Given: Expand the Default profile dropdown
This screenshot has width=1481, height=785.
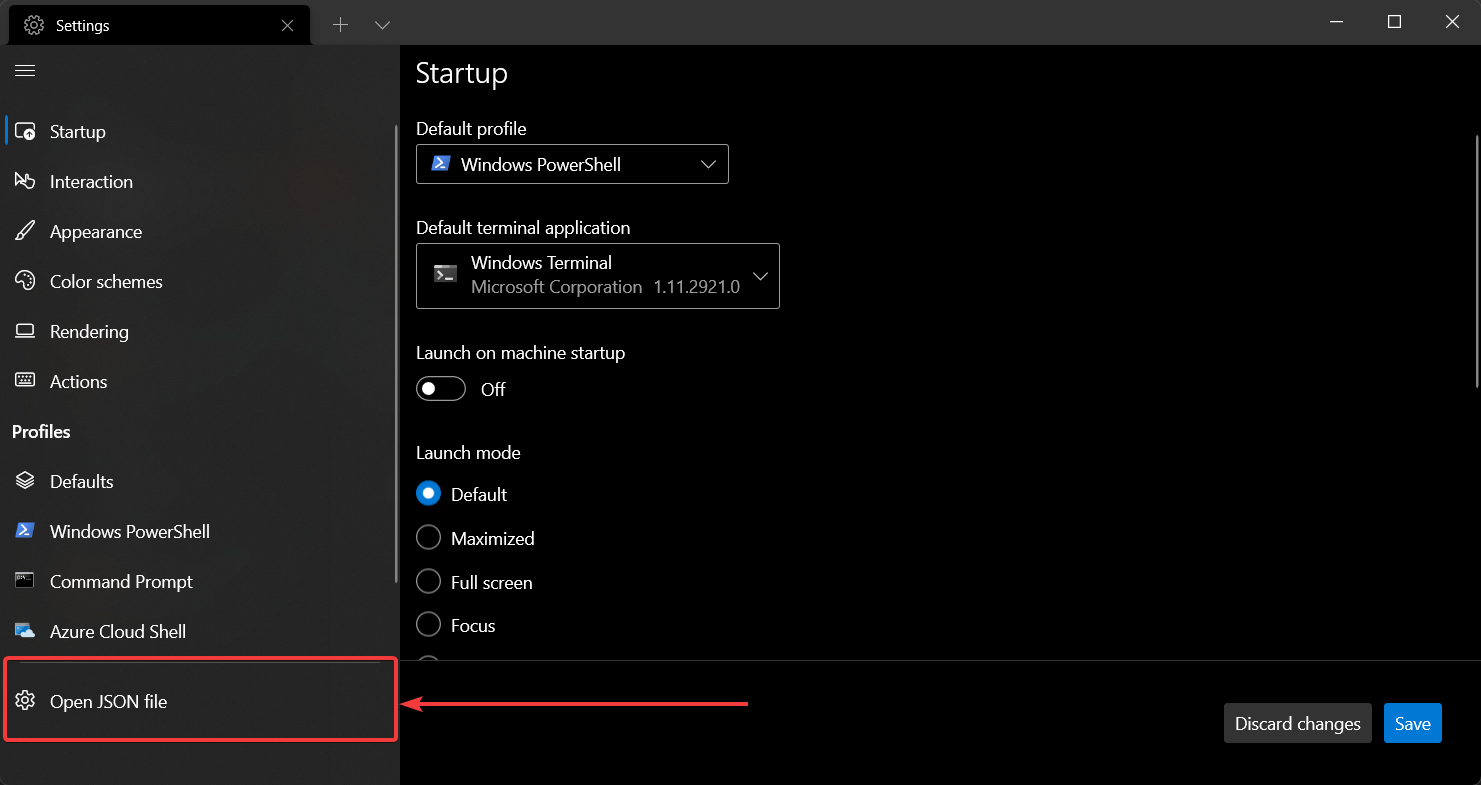Looking at the screenshot, I should point(572,164).
